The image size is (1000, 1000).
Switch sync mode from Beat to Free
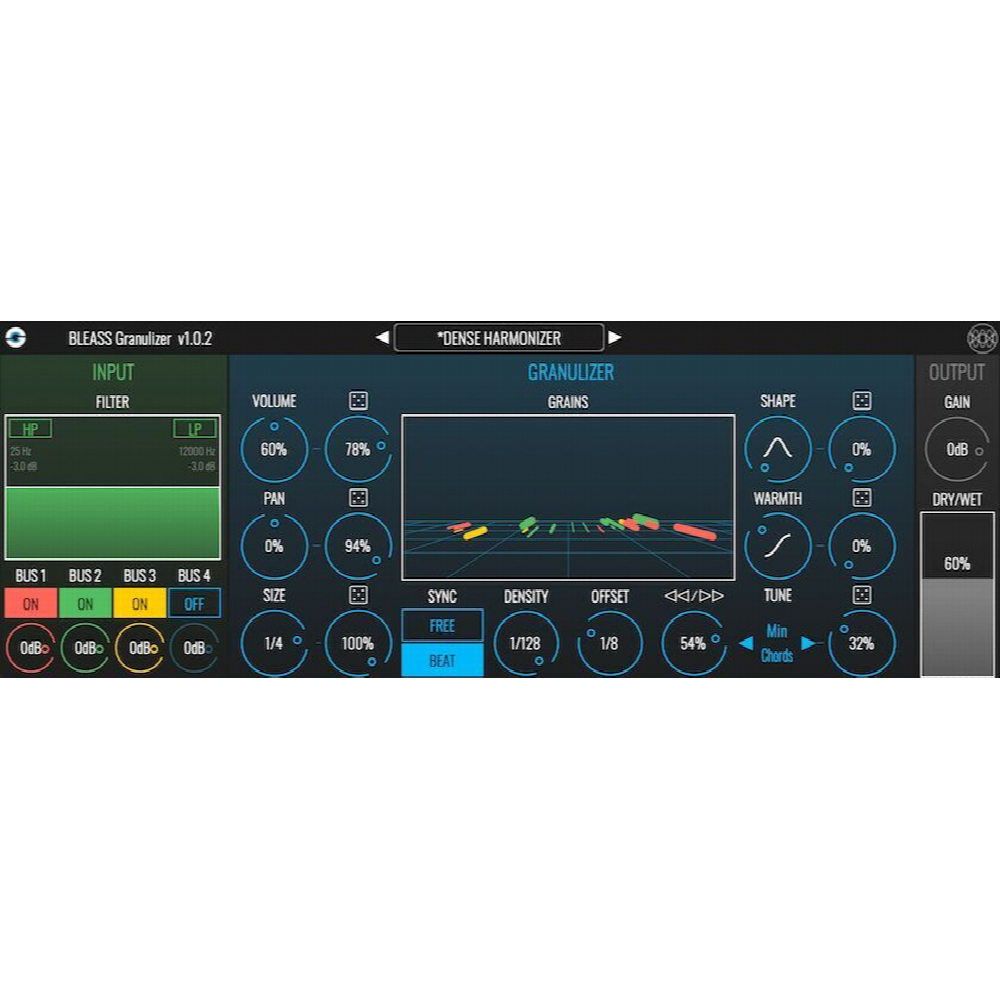(441, 625)
